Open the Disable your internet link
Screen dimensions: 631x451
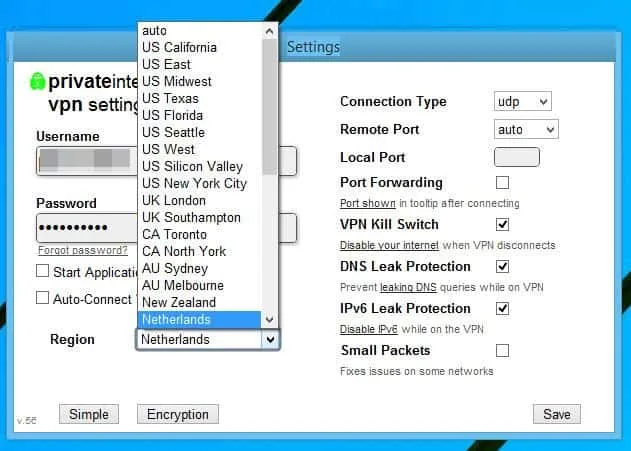[389, 245]
